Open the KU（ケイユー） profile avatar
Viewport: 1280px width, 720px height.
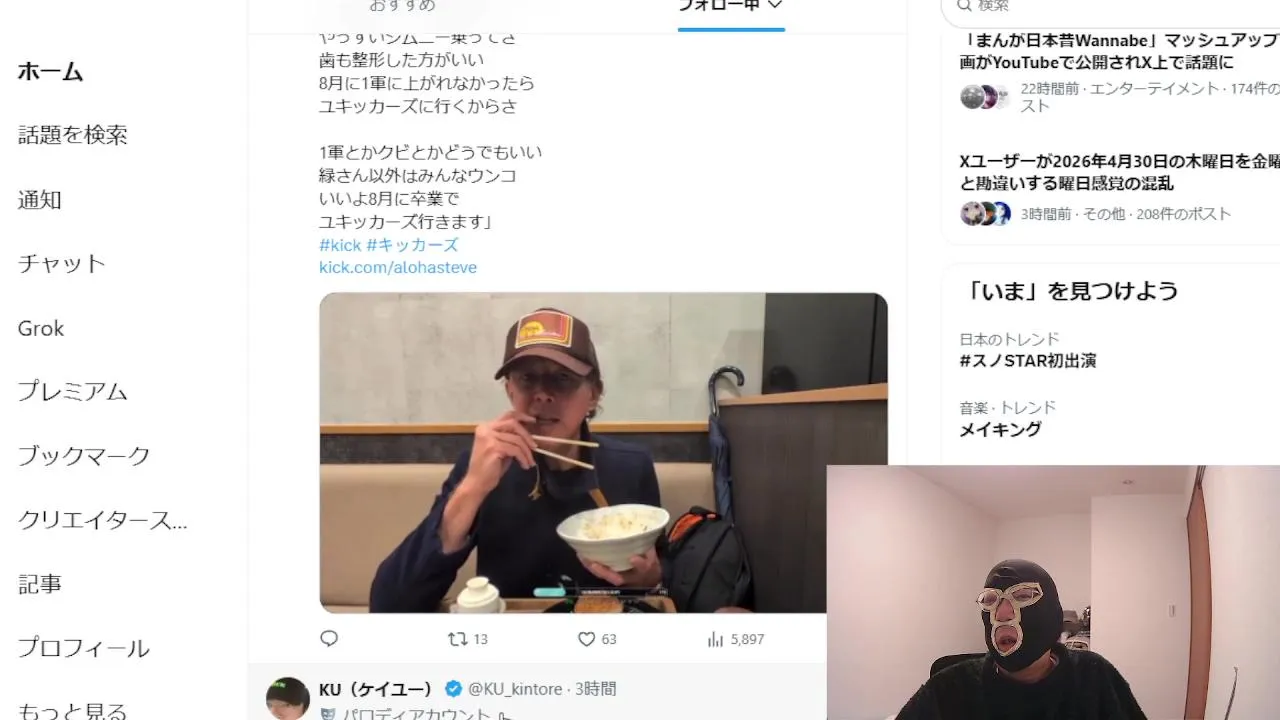pos(287,697)
